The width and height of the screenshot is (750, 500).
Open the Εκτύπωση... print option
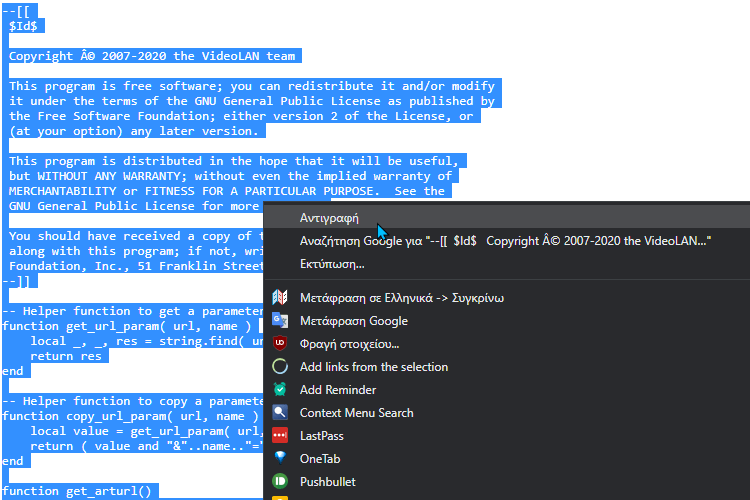click(x=507, y=264)
